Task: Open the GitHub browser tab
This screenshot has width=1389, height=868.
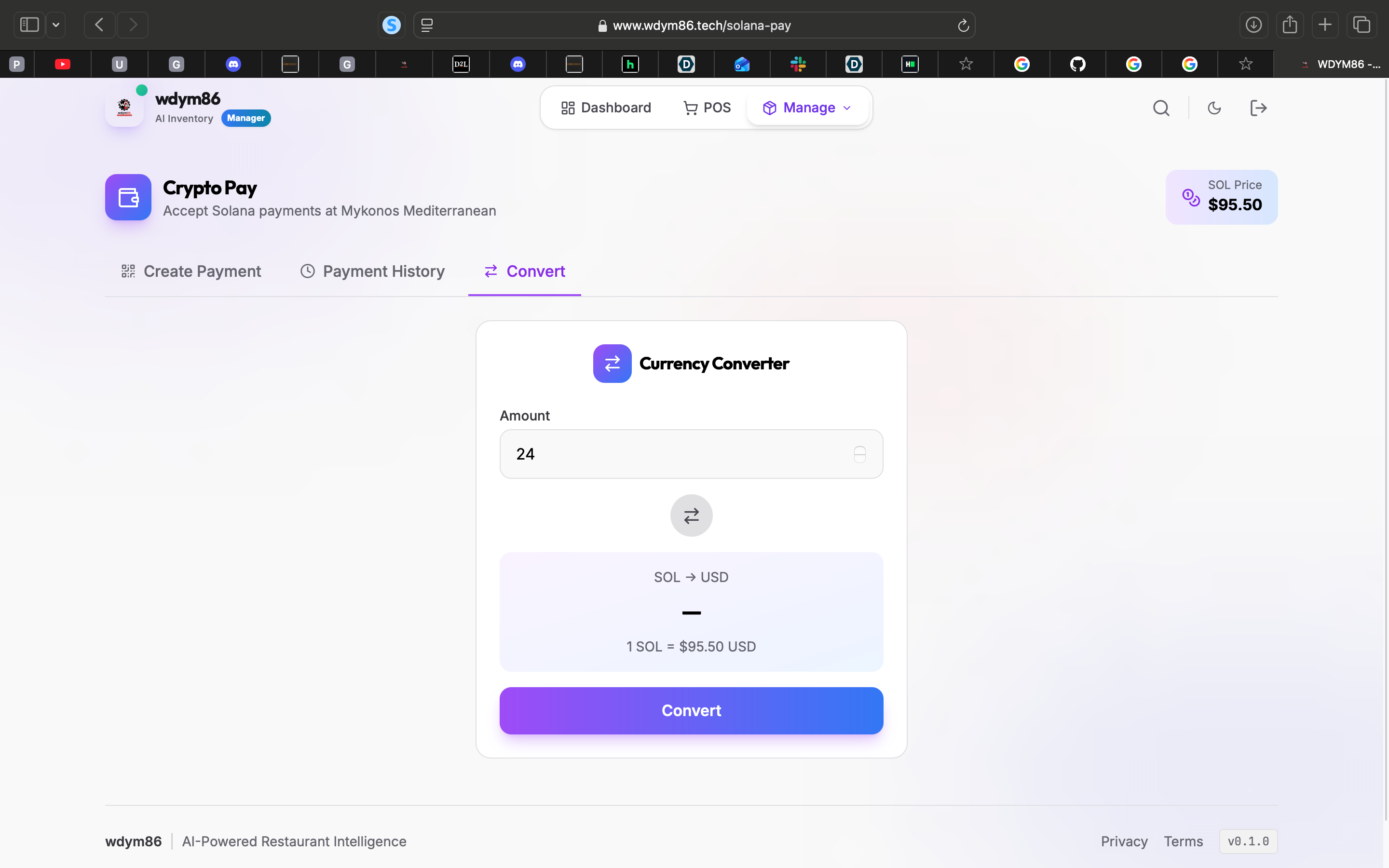Action: pos(1077,64)
